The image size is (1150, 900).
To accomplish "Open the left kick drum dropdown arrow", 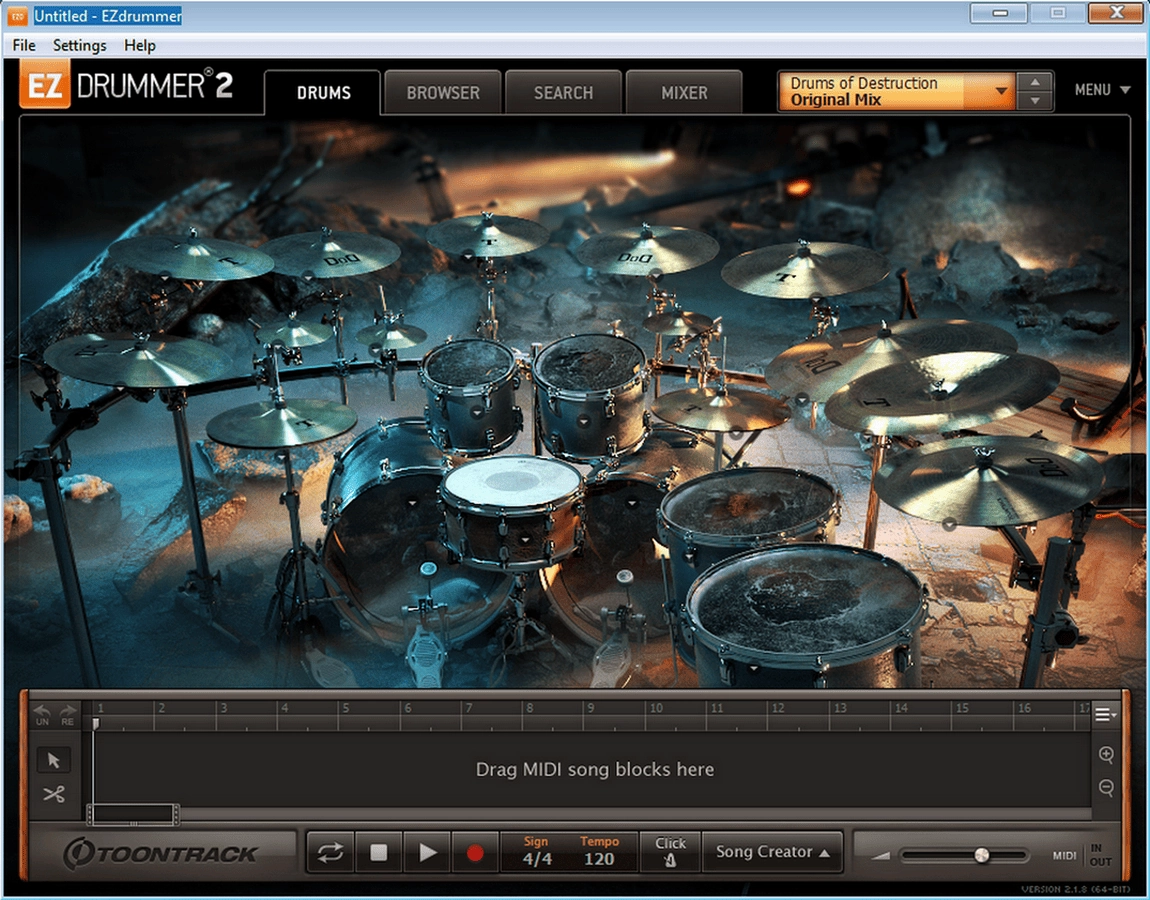I will pos(412,502).
